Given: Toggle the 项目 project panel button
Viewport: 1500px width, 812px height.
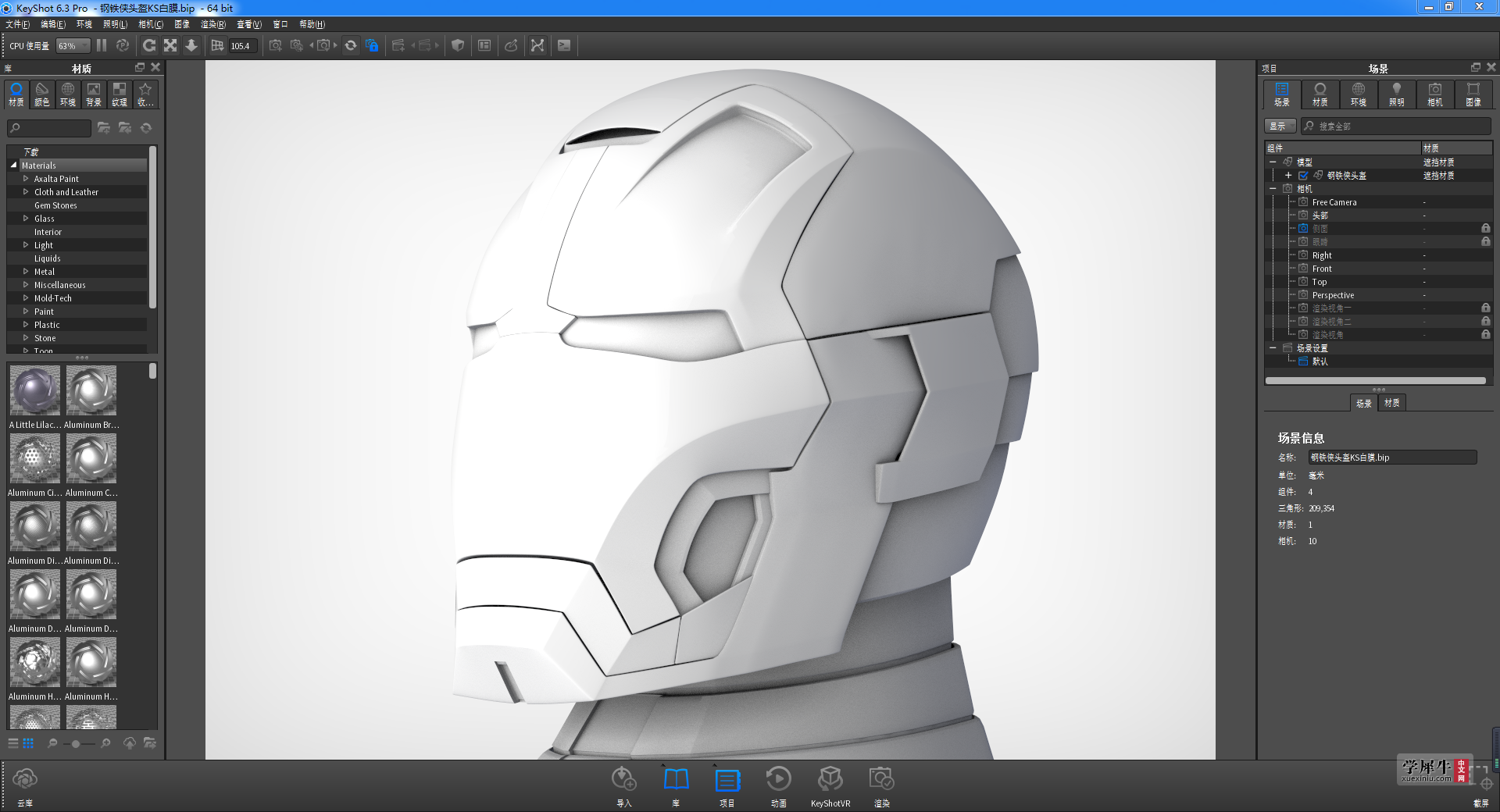Looking at the screenshot, I should pos(727,785).
